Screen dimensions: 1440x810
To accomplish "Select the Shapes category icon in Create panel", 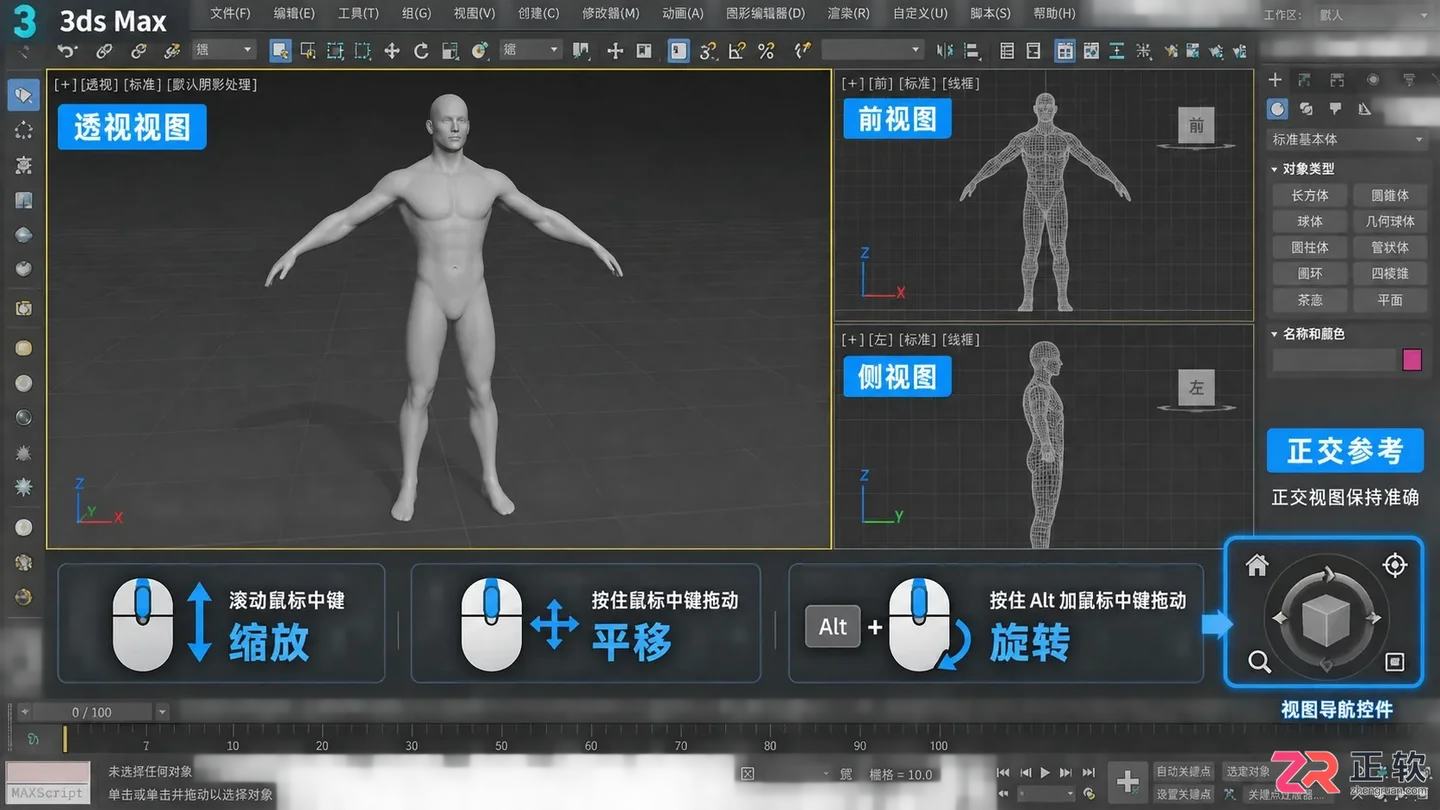I will click(1306, 109).
